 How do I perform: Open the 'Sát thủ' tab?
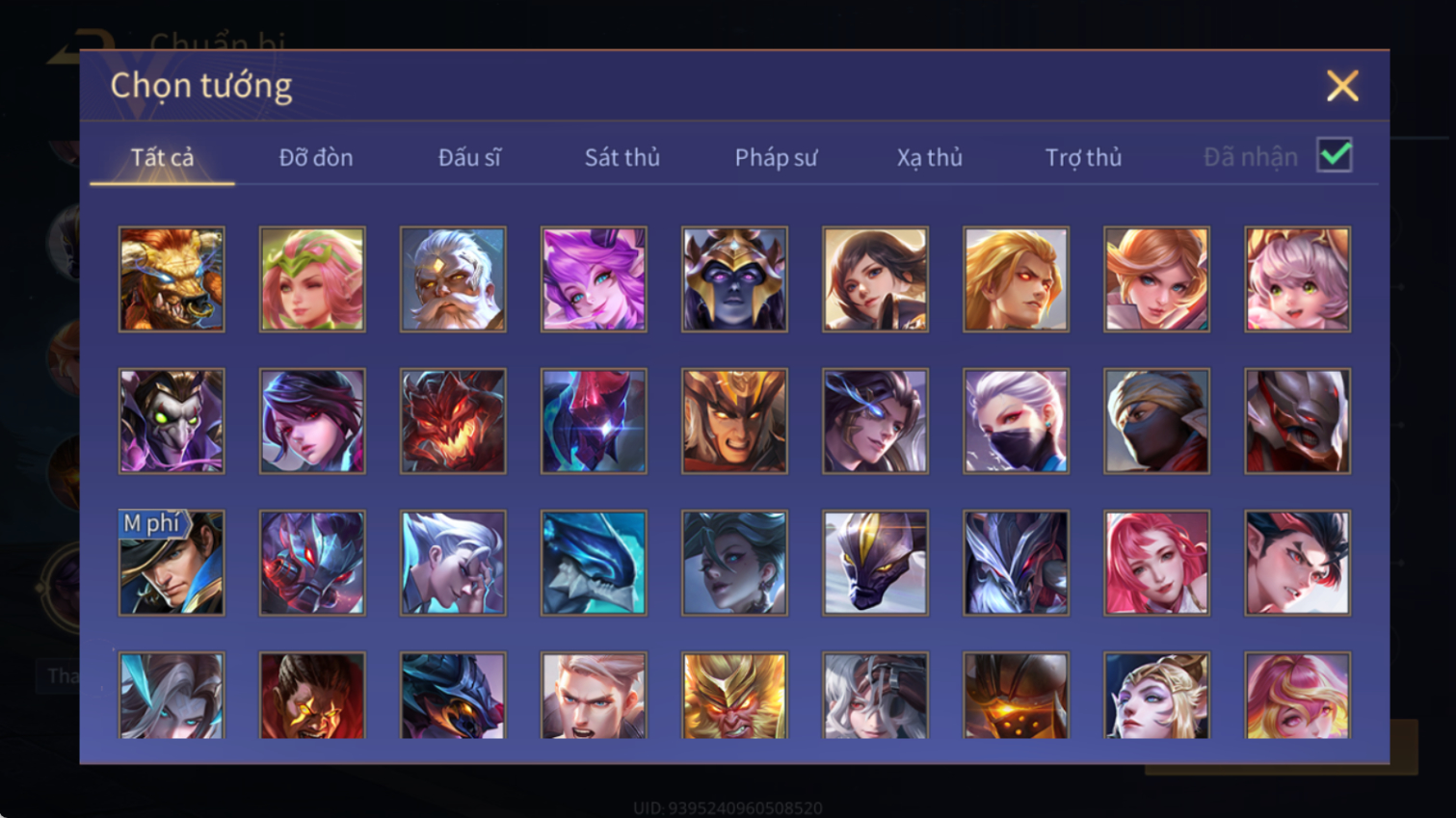[x=622, y=157]
